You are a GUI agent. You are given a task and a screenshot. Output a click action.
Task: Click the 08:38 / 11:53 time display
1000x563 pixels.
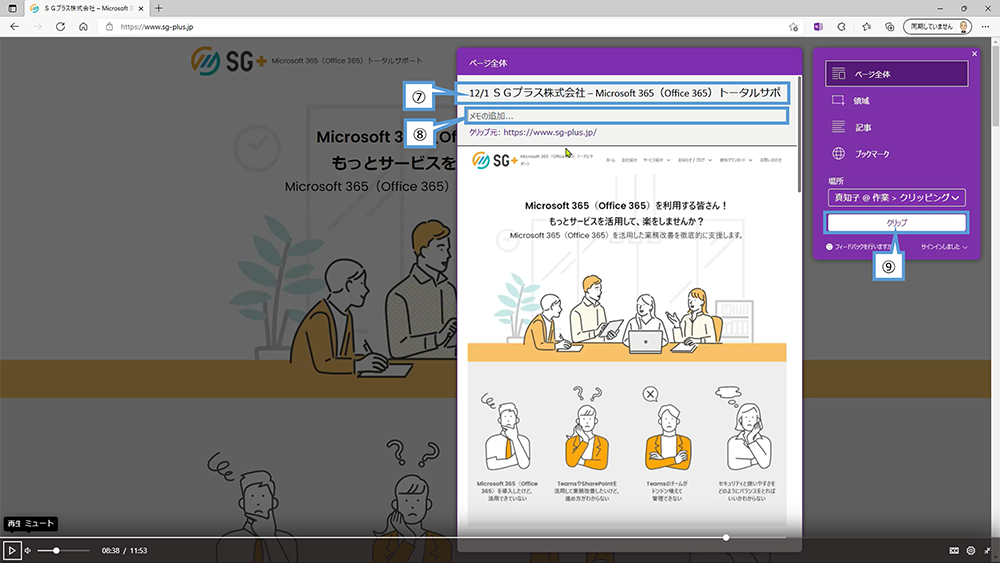coord(124,550)
